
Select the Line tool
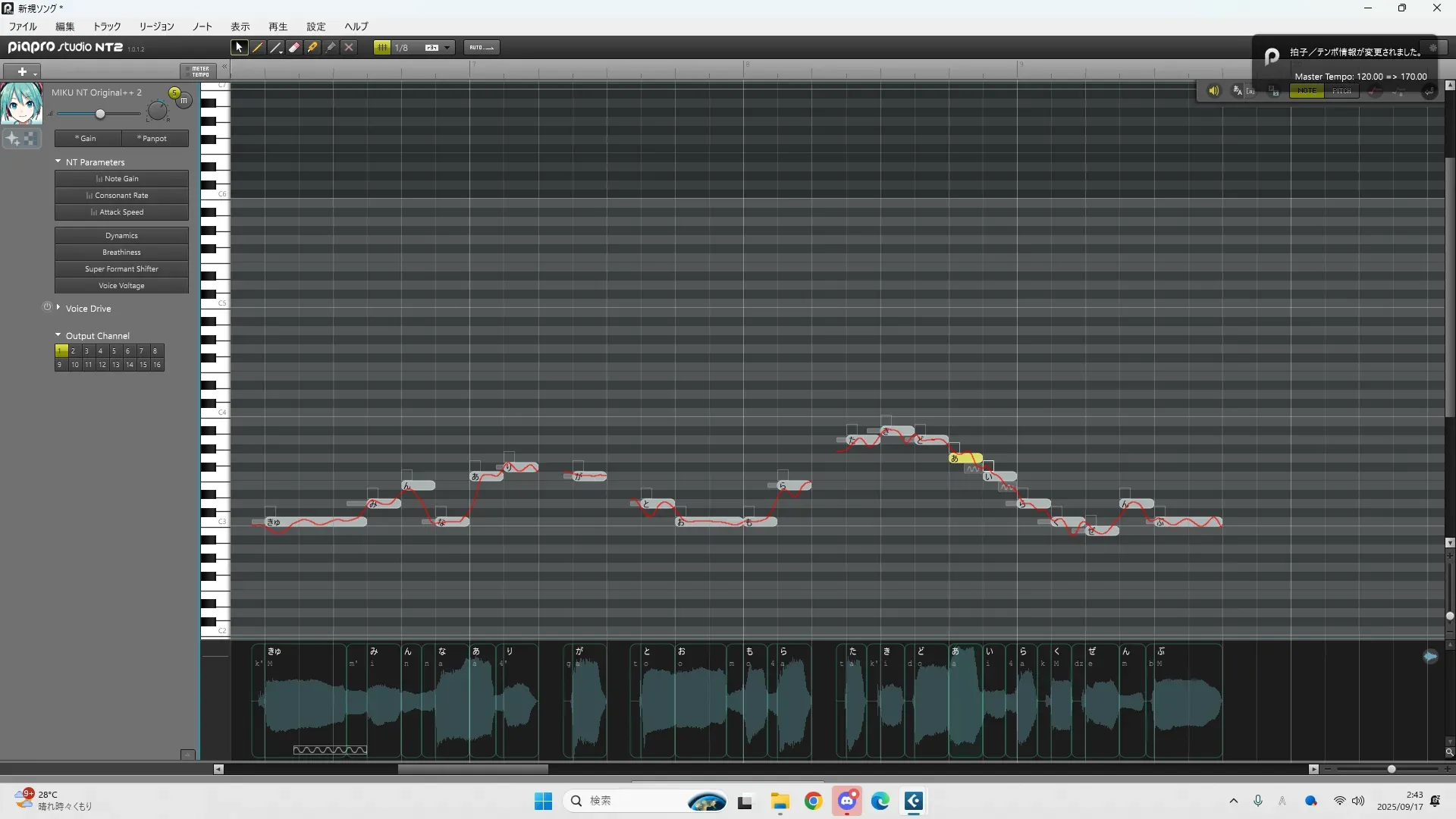276,48
